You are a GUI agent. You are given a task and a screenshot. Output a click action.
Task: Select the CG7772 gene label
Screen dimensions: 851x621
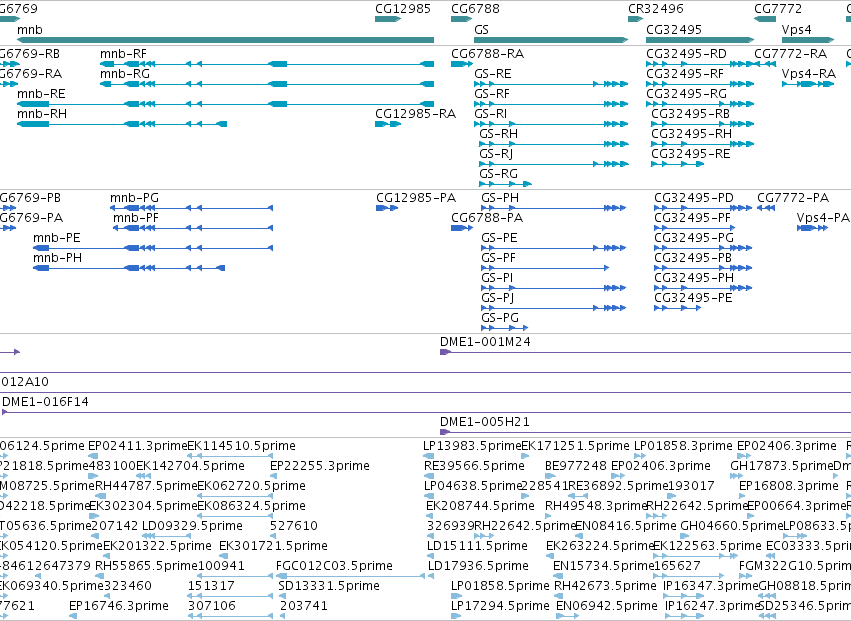[x=778, y=9]
